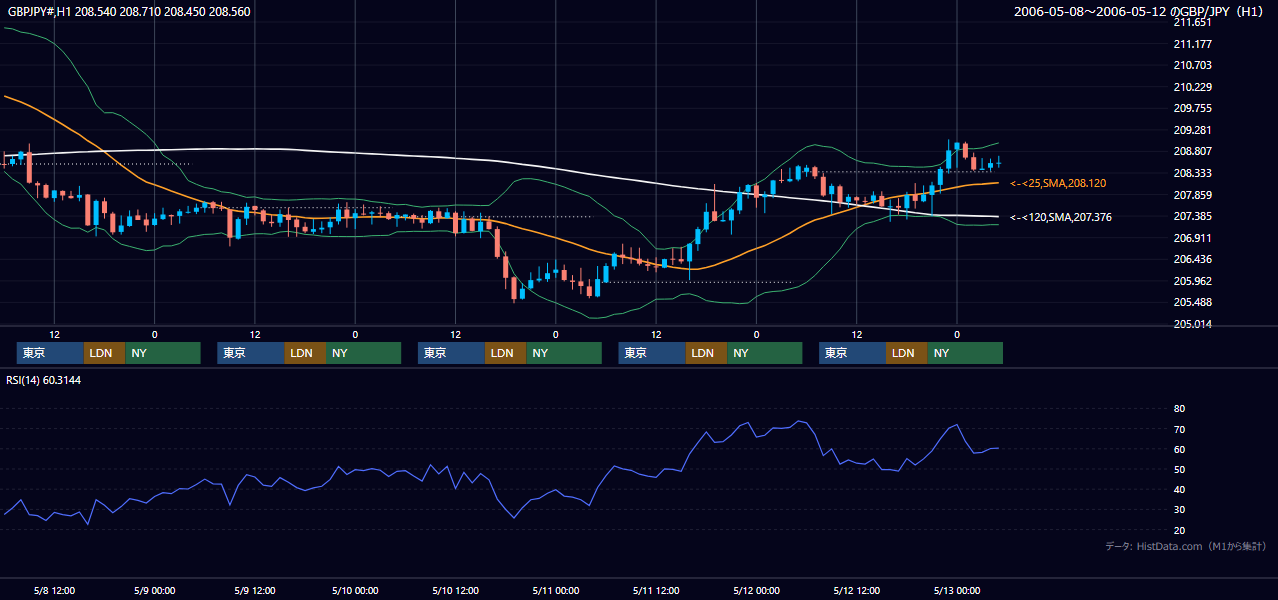Click price axis value 205.014
Image resolution: width=1278 pixels, height=600 pixels.
(x=1193, y=324)
